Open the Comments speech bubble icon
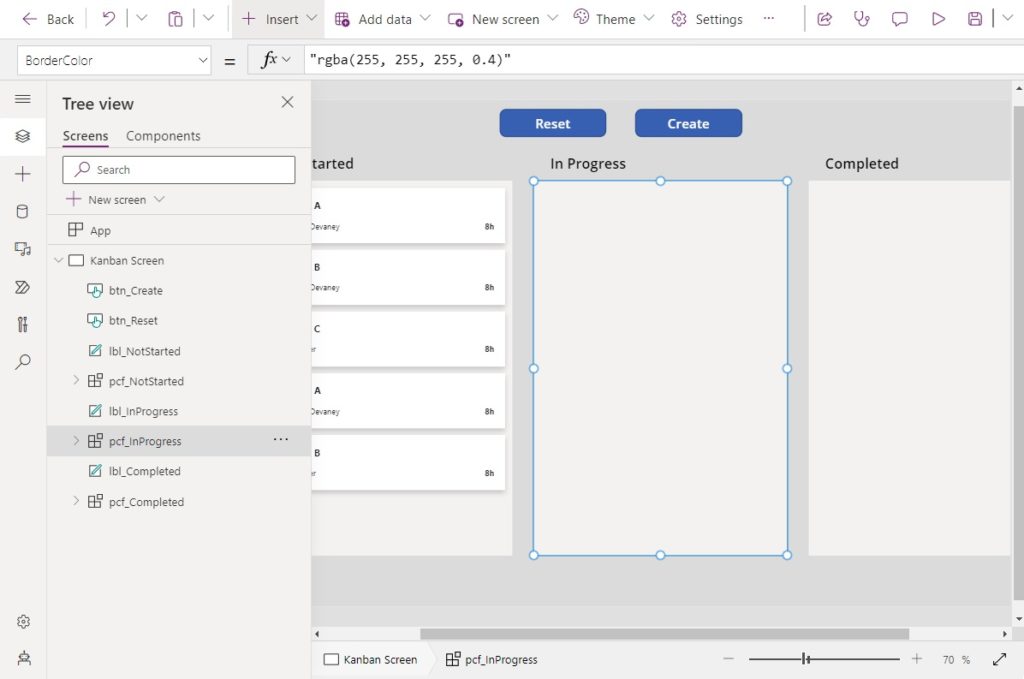This screenshot has width=1024, height=679. (x=900, y=19)
